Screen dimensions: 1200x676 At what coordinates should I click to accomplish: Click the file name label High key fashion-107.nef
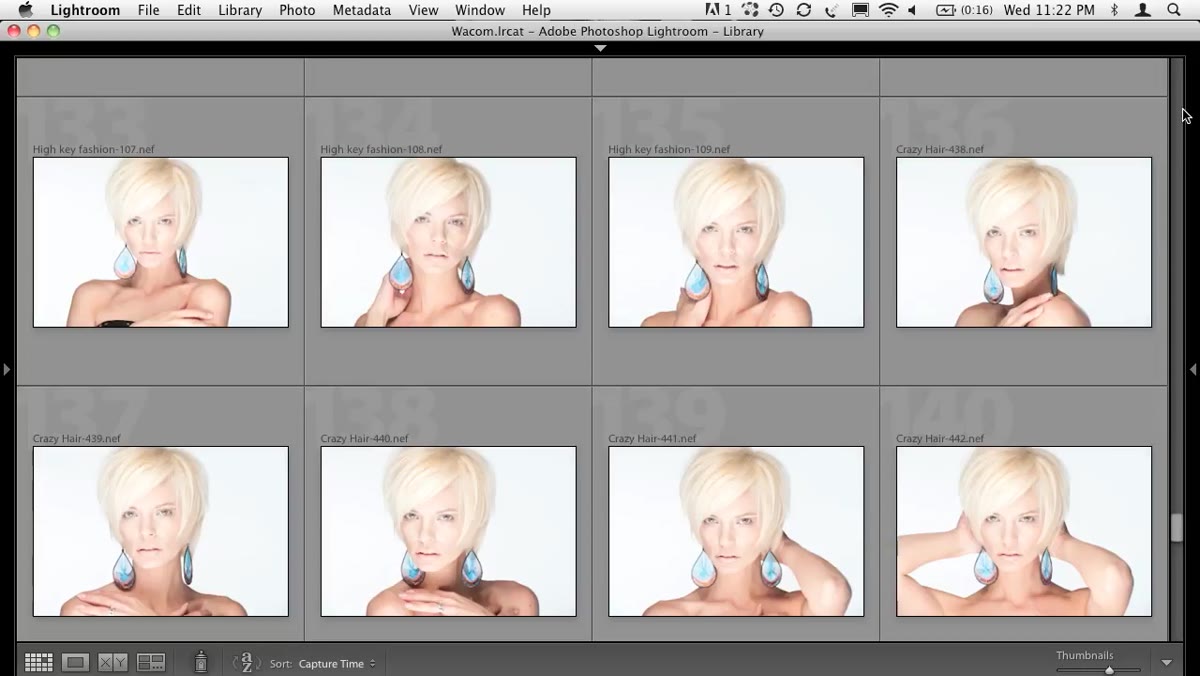(94, 149)
